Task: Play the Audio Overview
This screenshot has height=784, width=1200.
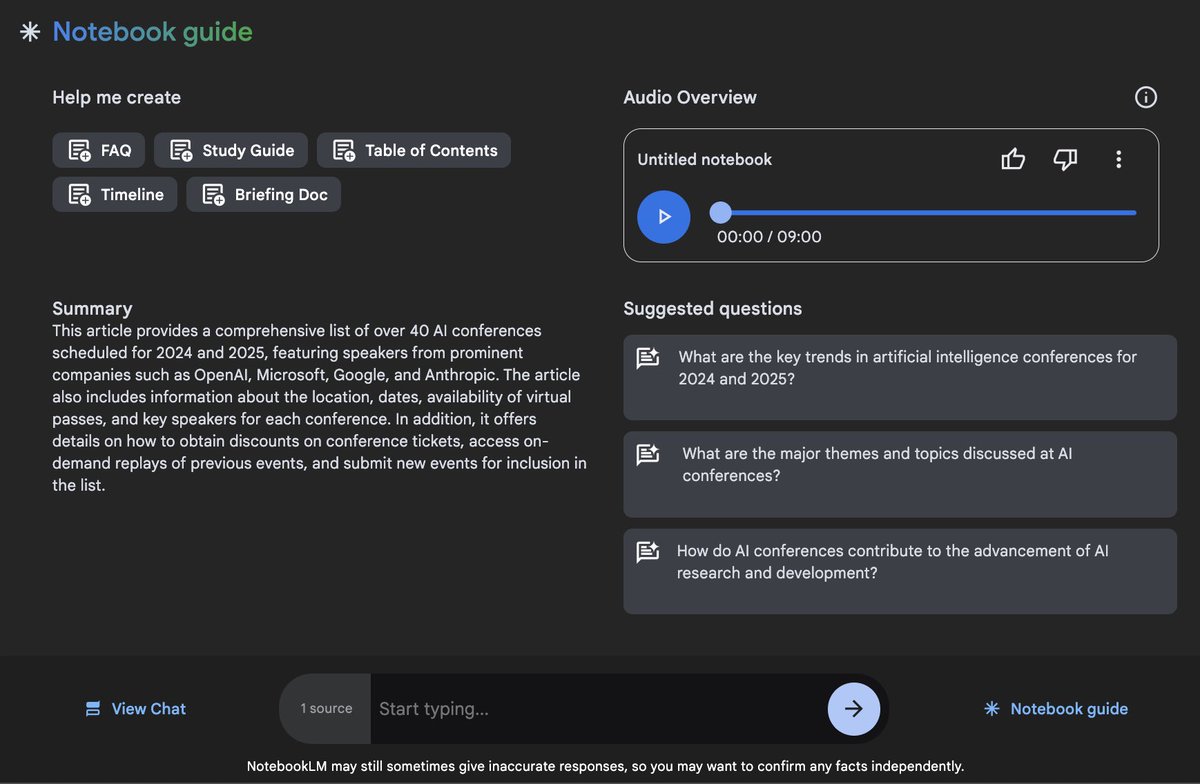Action: click(x=664, y=217)
